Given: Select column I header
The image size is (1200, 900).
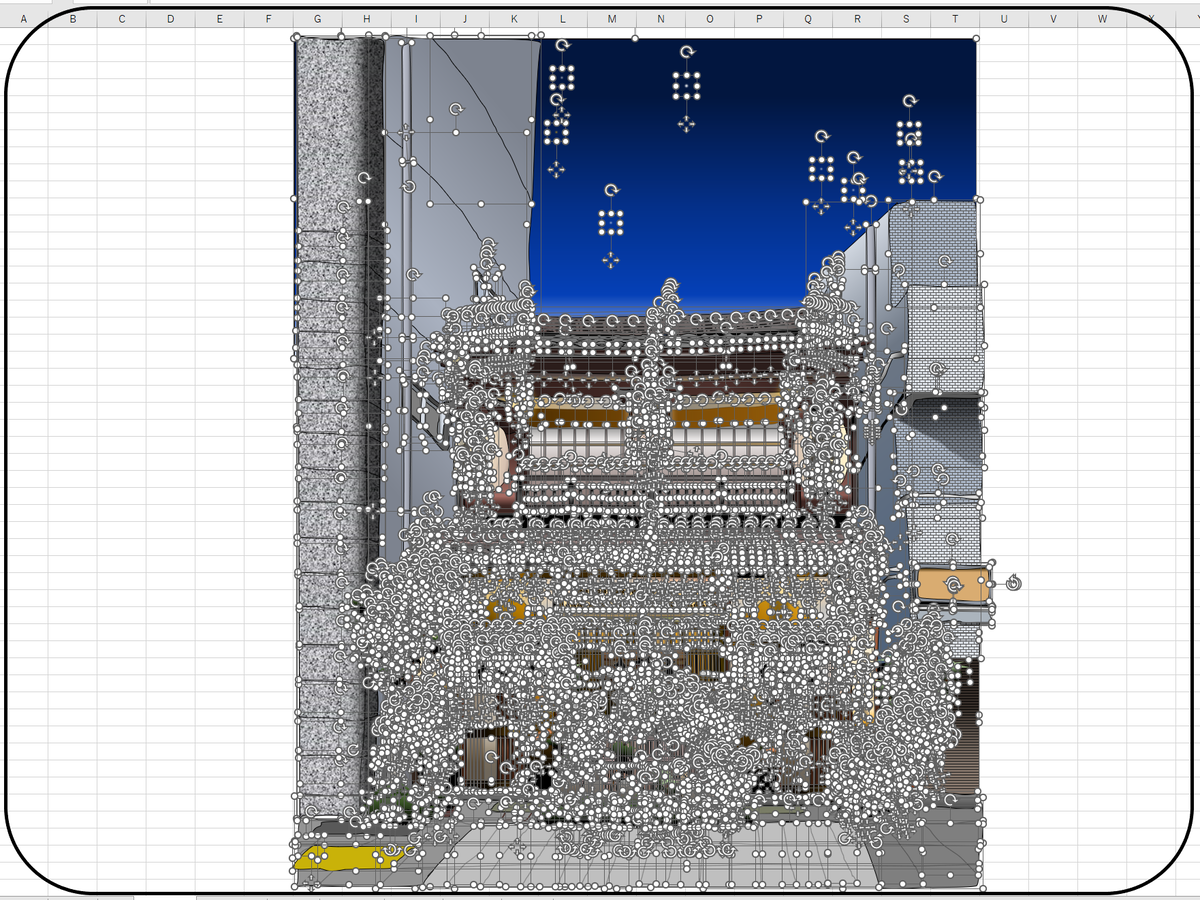Looking at the screenshot, I should [x=415, y=18].
